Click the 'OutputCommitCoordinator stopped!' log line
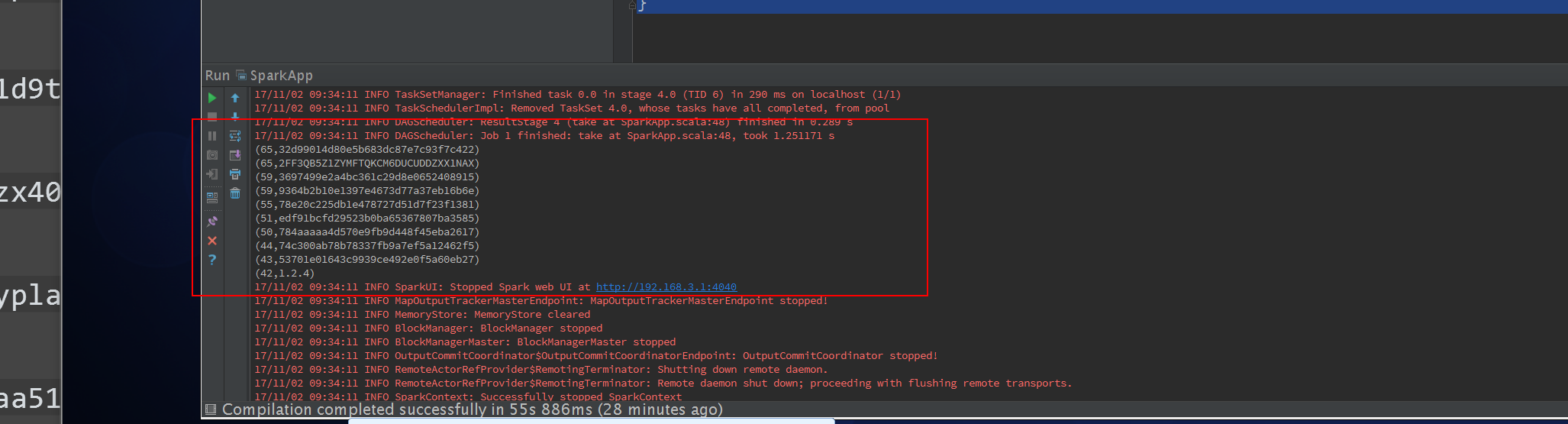The width and height of the screenshot is (1568, 424). coord(596,356)
